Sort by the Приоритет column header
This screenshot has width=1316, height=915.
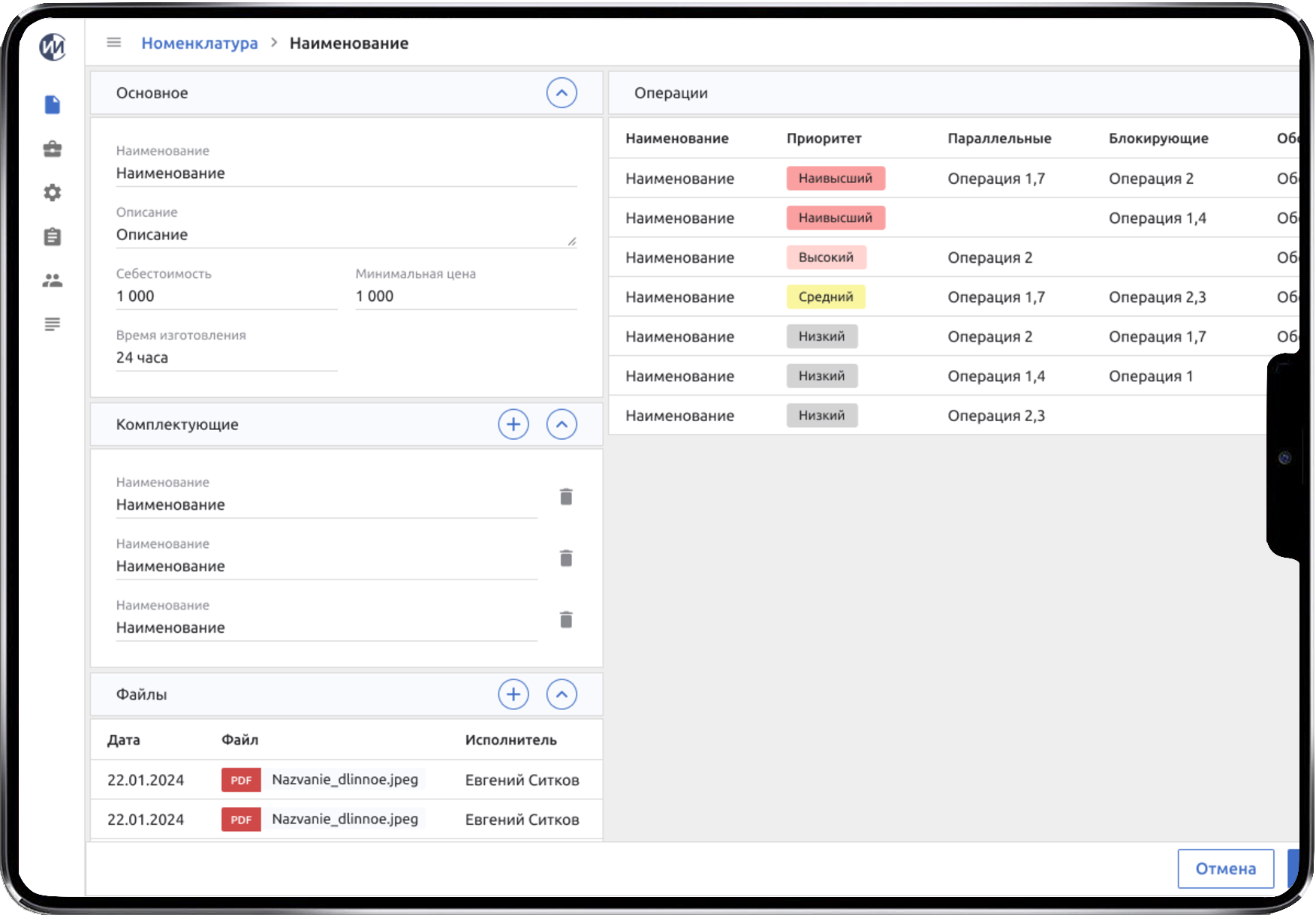pos(824,138)
